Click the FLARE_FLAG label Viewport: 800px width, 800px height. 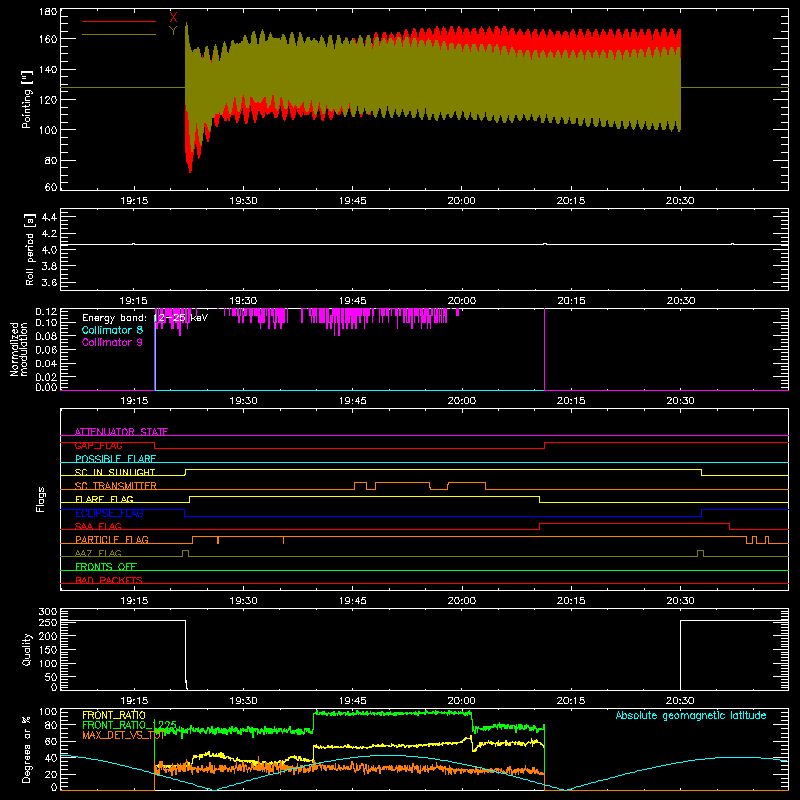click(x=104, y=499)
